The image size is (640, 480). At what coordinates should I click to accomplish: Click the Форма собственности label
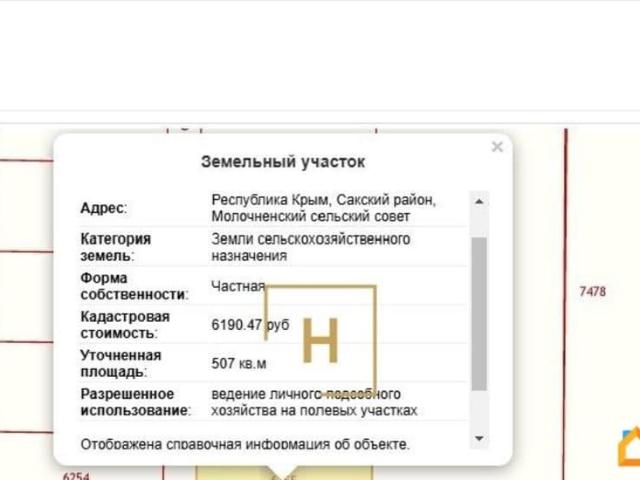click(134, 286)
